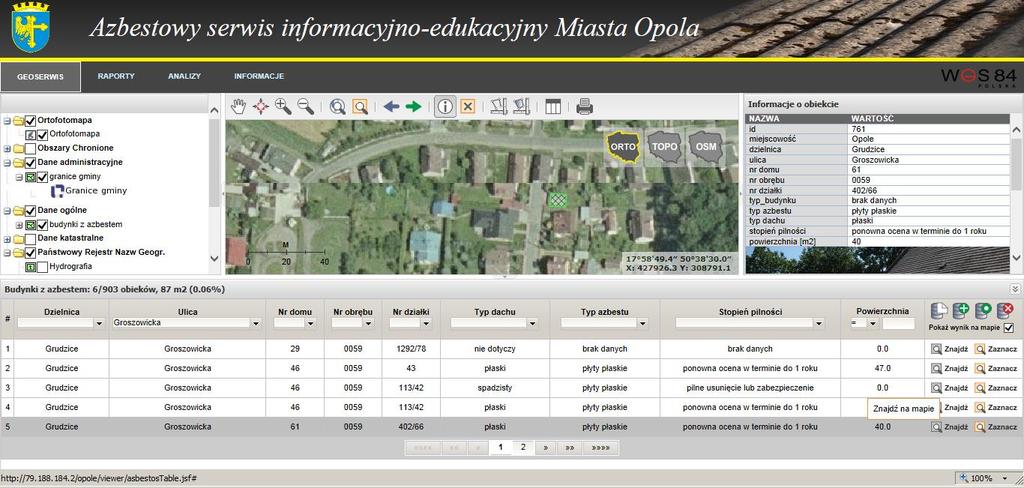Open the INFORMACJE tab
Viewport: 1024px width, 488px height.
point(259,76)
